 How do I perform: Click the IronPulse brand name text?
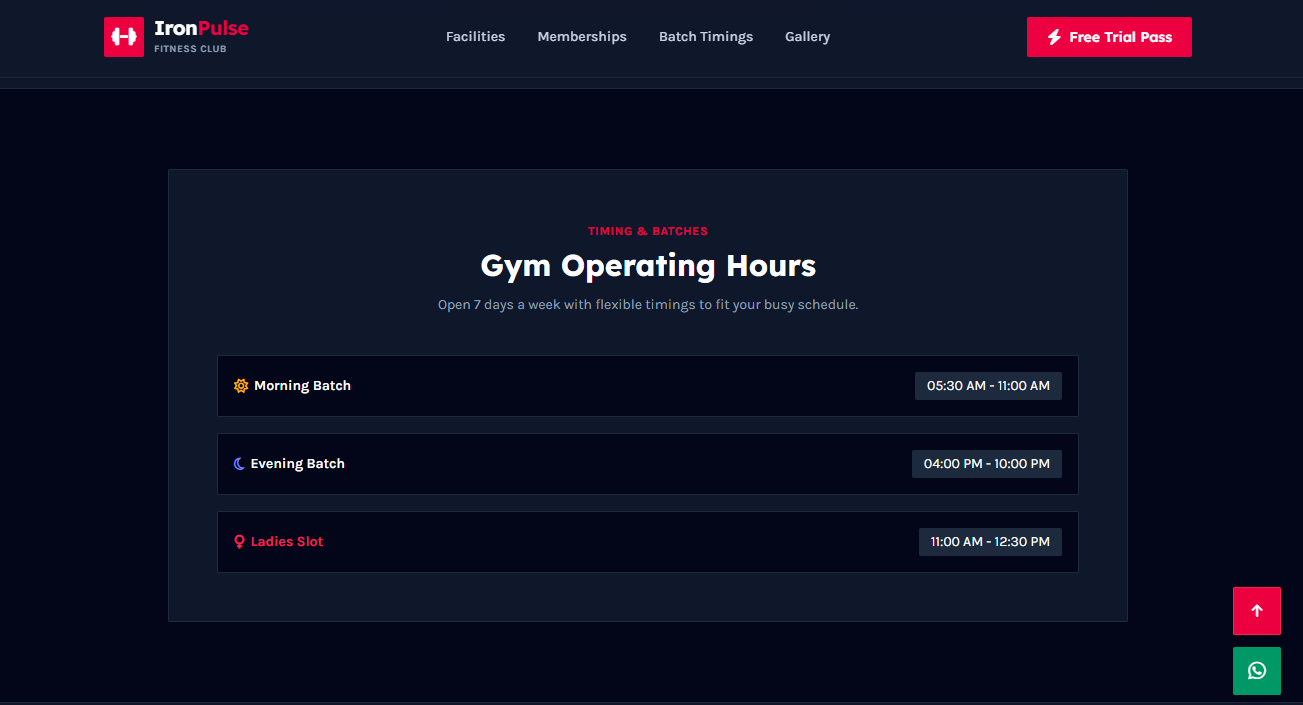pos(201,29)
